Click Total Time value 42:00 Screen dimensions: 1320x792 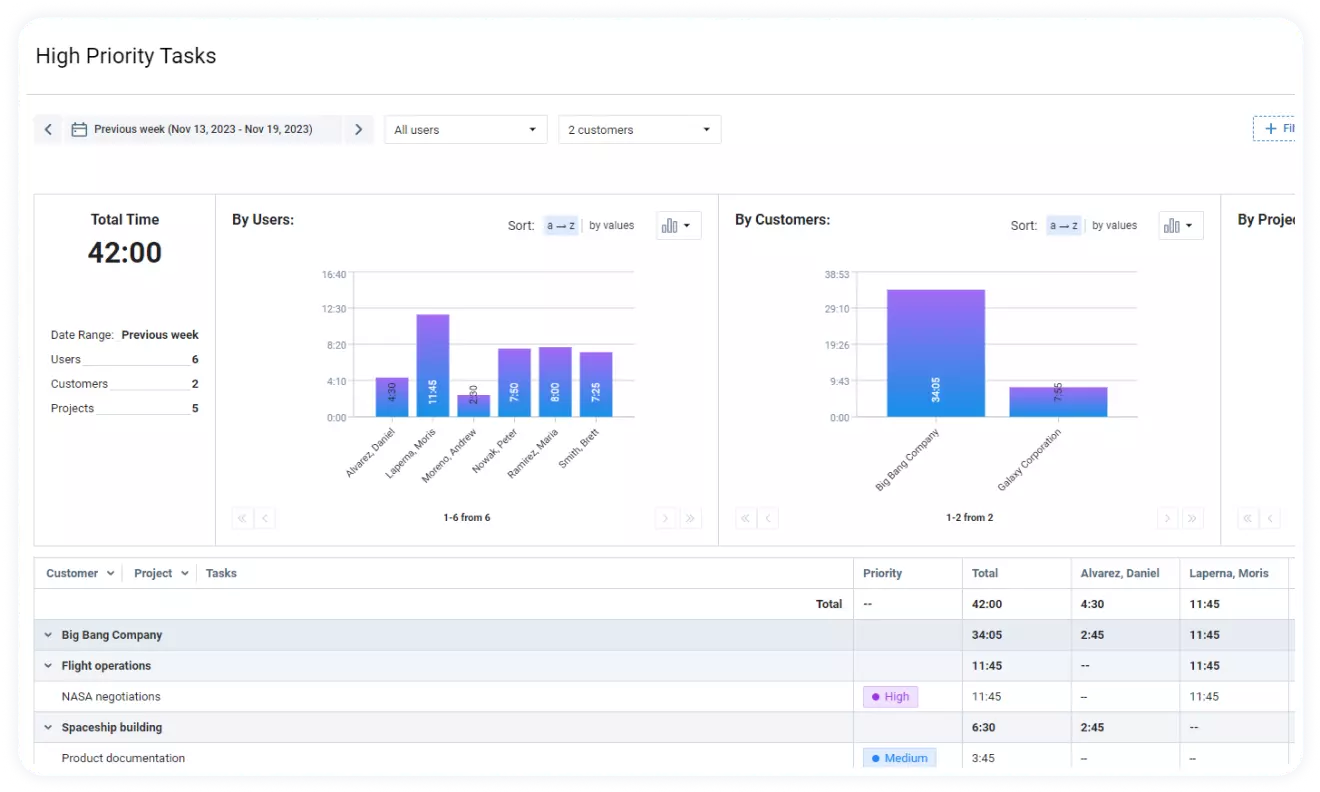point(125,253)
